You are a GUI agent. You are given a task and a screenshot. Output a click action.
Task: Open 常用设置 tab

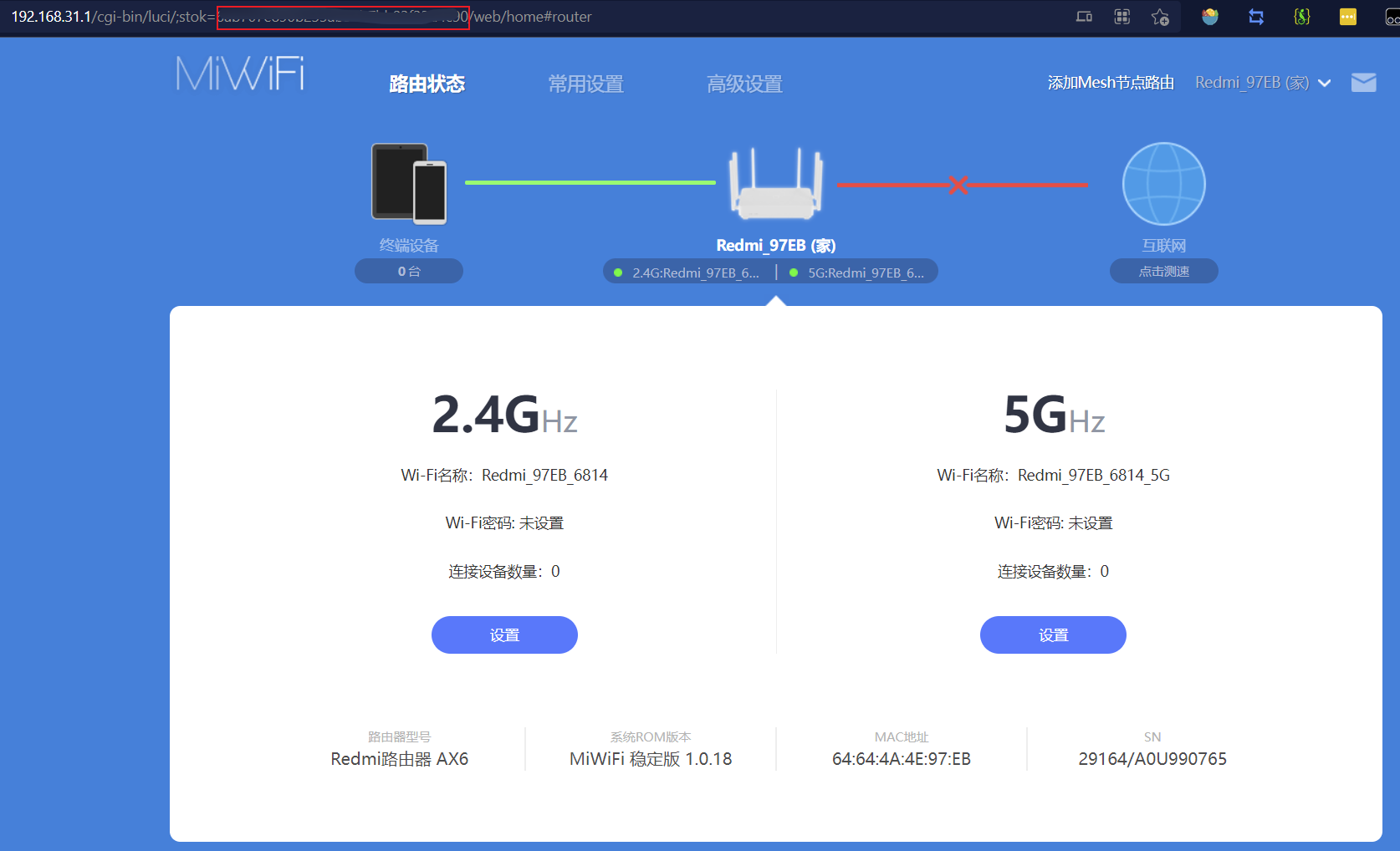point(585,84)
